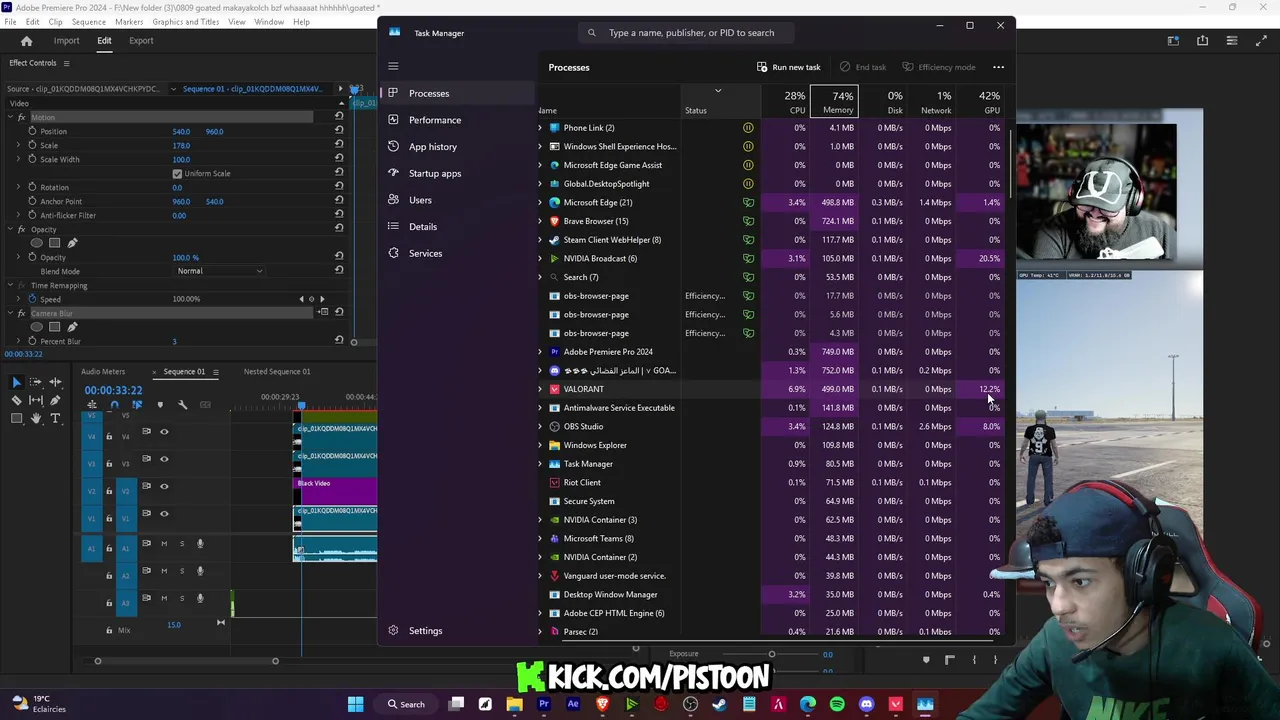Solo audio track A2
This screenshot has height=720, width=1280.
[182, 571]
